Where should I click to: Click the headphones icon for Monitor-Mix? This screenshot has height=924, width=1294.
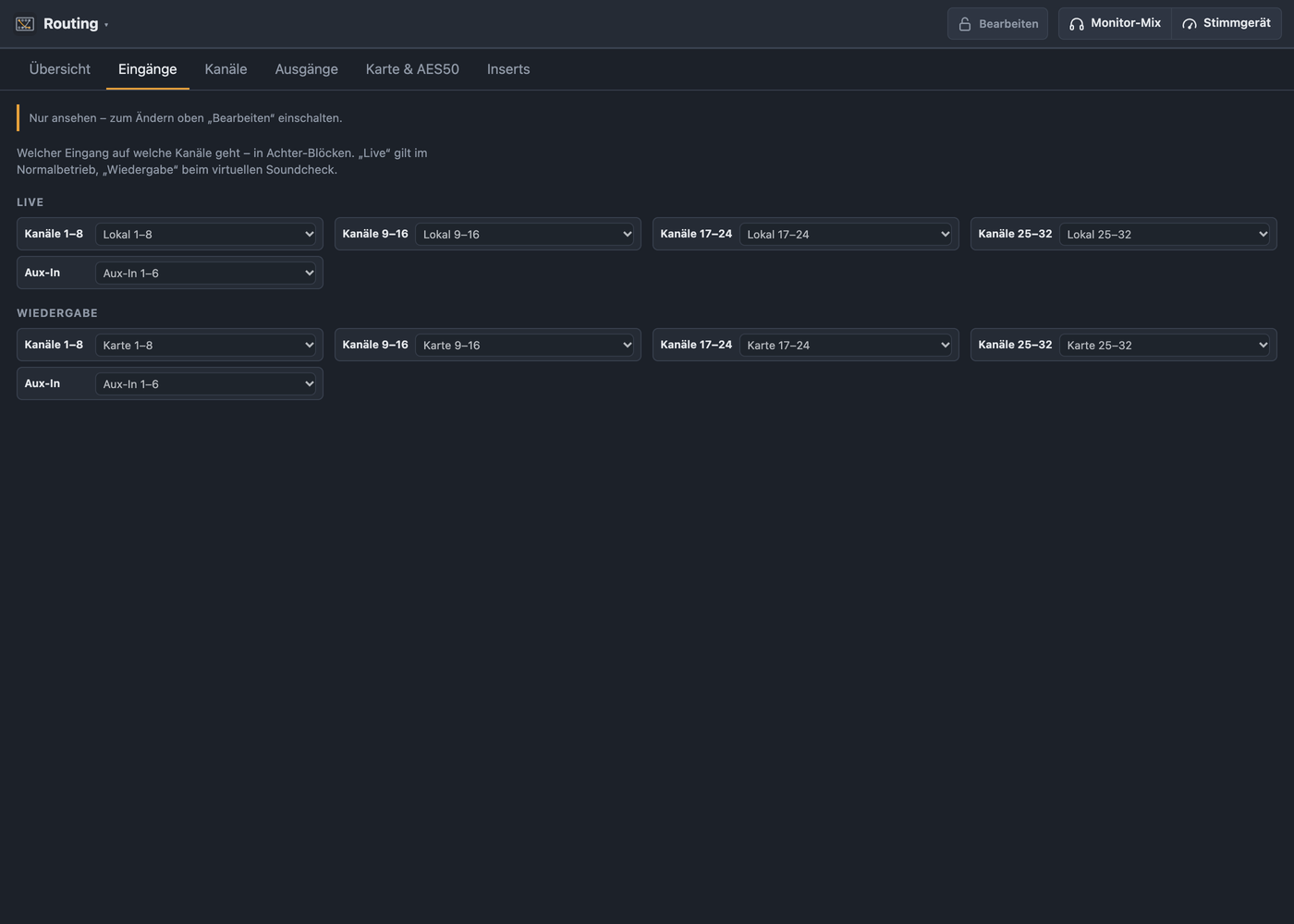(x=1077, y=24)
